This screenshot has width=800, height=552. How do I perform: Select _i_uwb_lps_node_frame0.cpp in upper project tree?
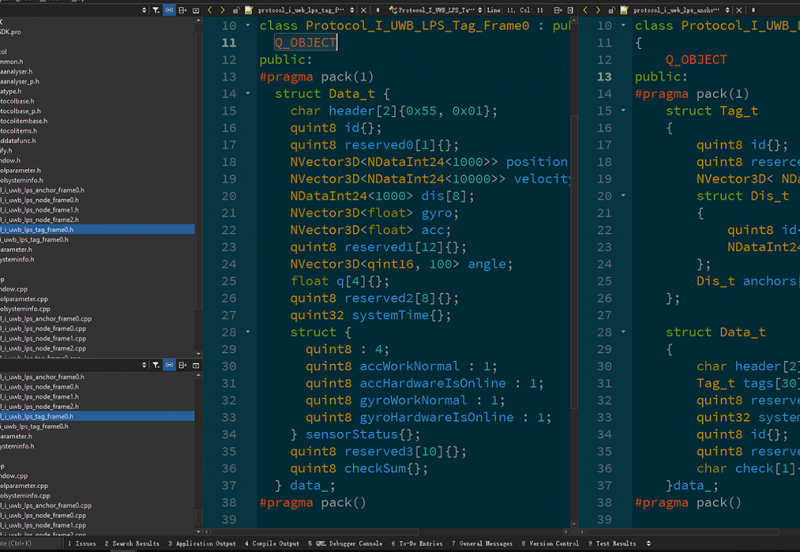[x=43, y=329]
